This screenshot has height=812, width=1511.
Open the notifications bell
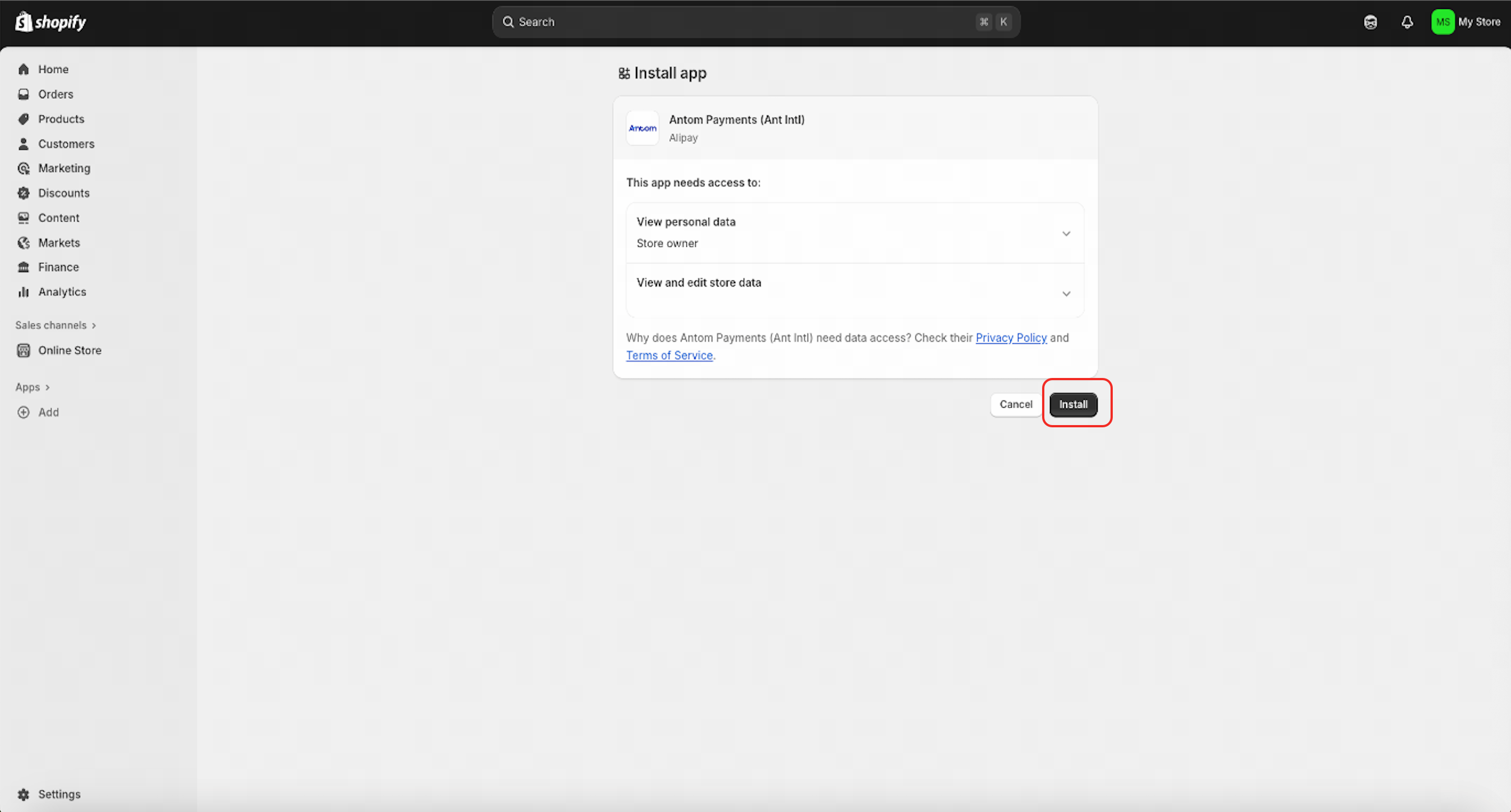pos(1407,22)
